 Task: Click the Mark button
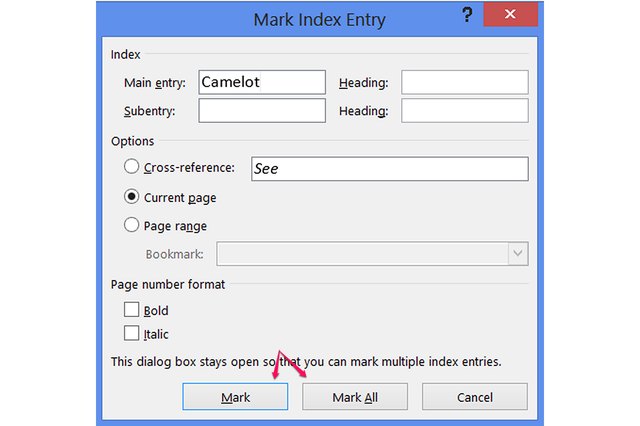(x=235, y=397)
